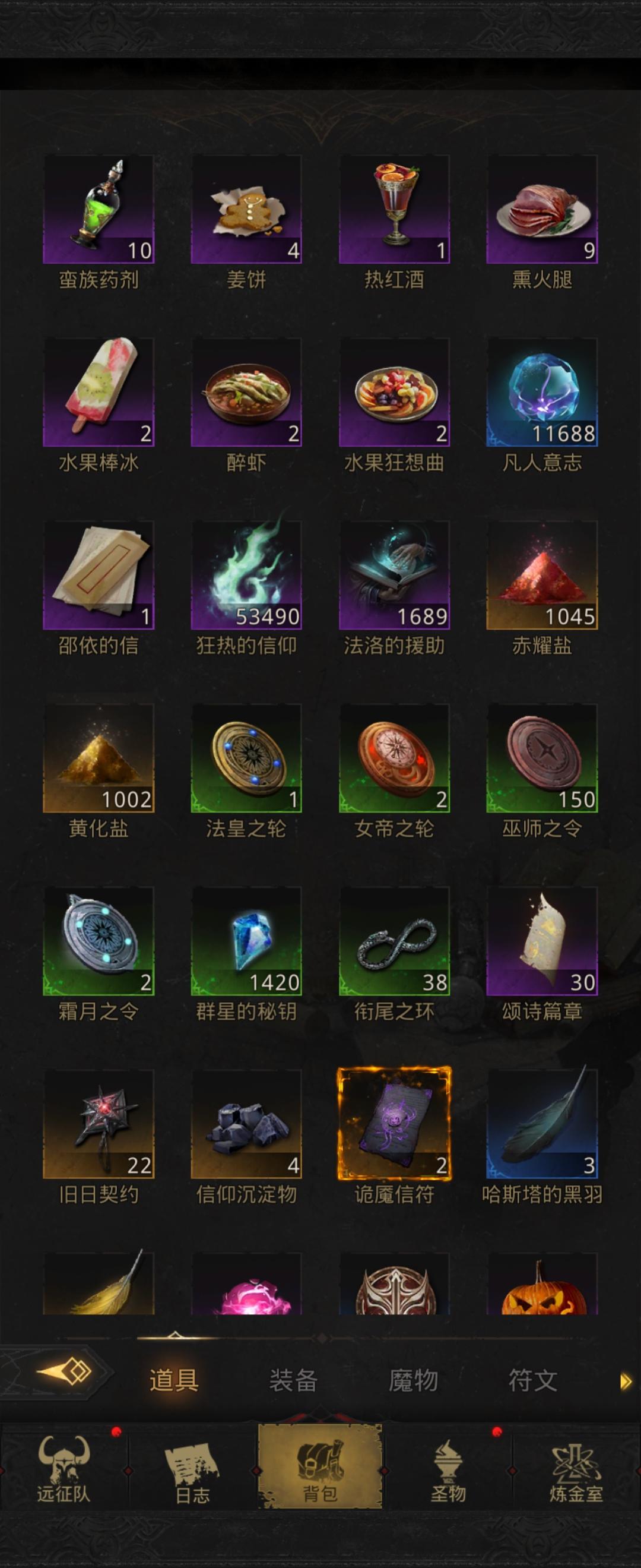Viewport: 641px width, 1568px height.
Task: Pick the 哈斯塔的黑羽 black feather
Action: tap(542, 1124)
